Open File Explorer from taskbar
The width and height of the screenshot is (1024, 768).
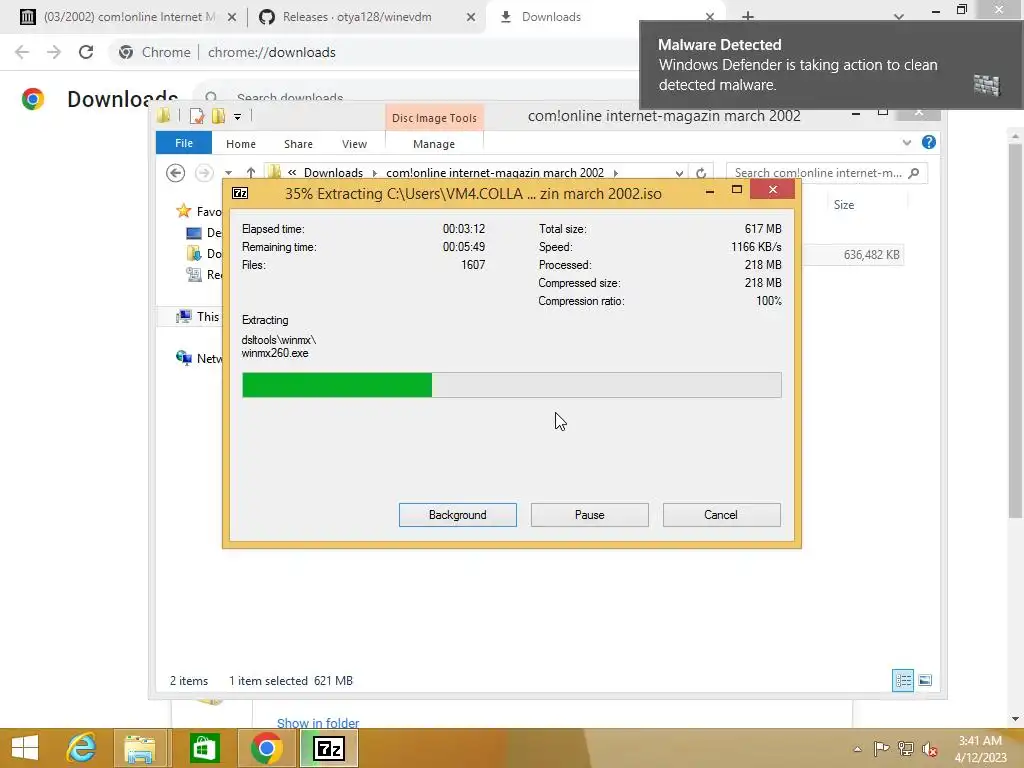point(140,748)
